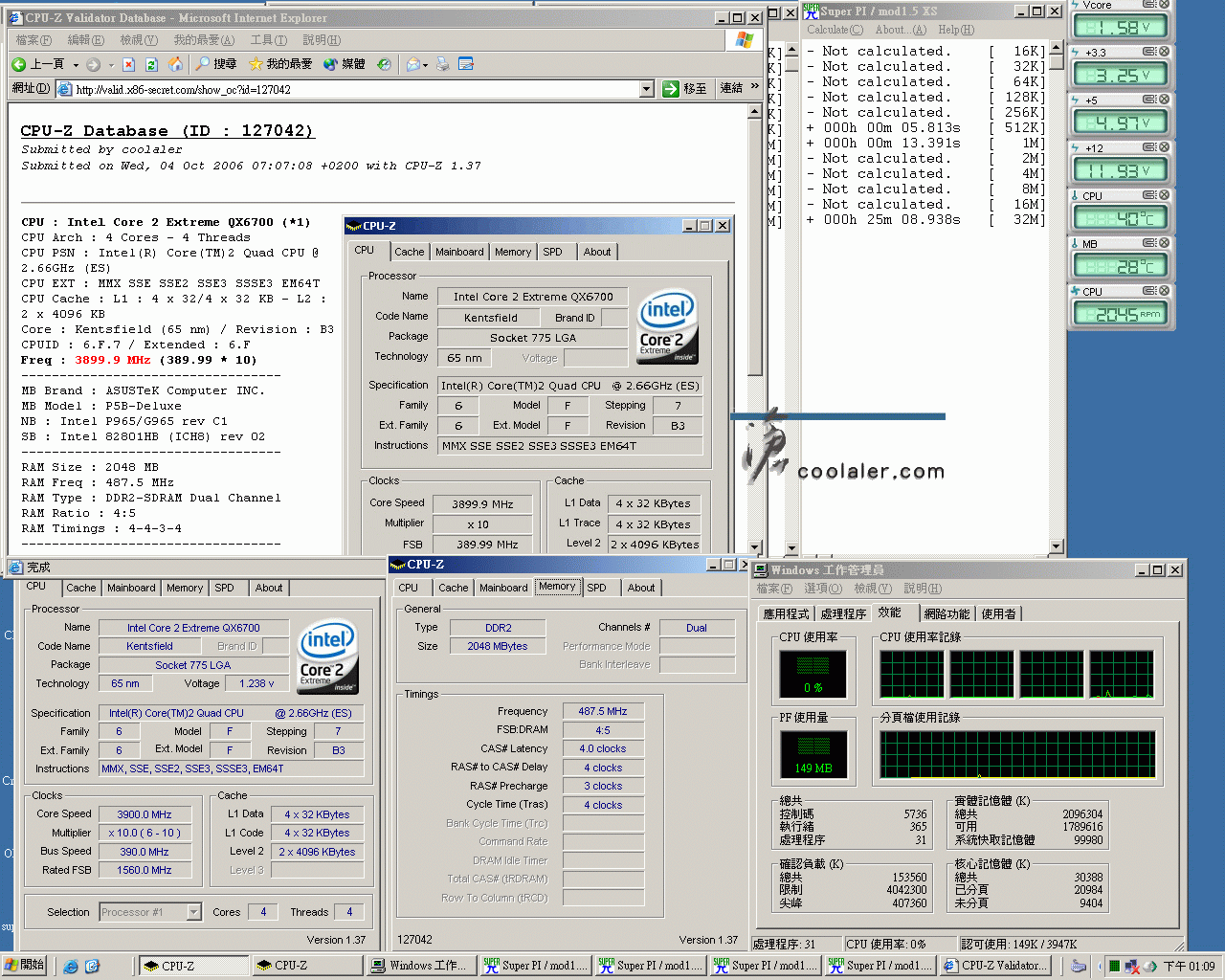Viewport: 1225px width, 980px height.
Task: Click the system tray clock 下午 01:09
Action: pos(1190,967)
